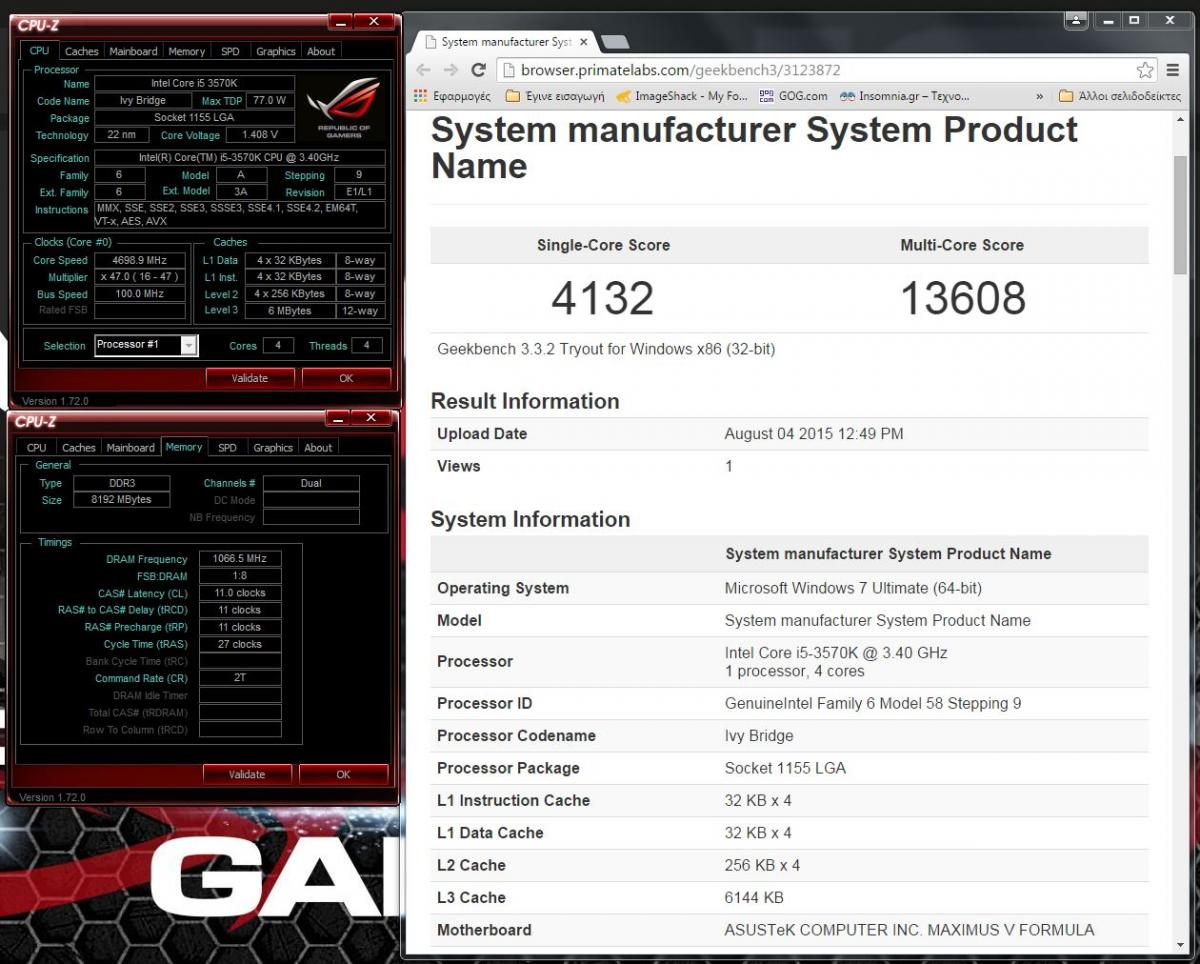
Task: Close the System manufacturer browser tab
Action: [585, 42]
